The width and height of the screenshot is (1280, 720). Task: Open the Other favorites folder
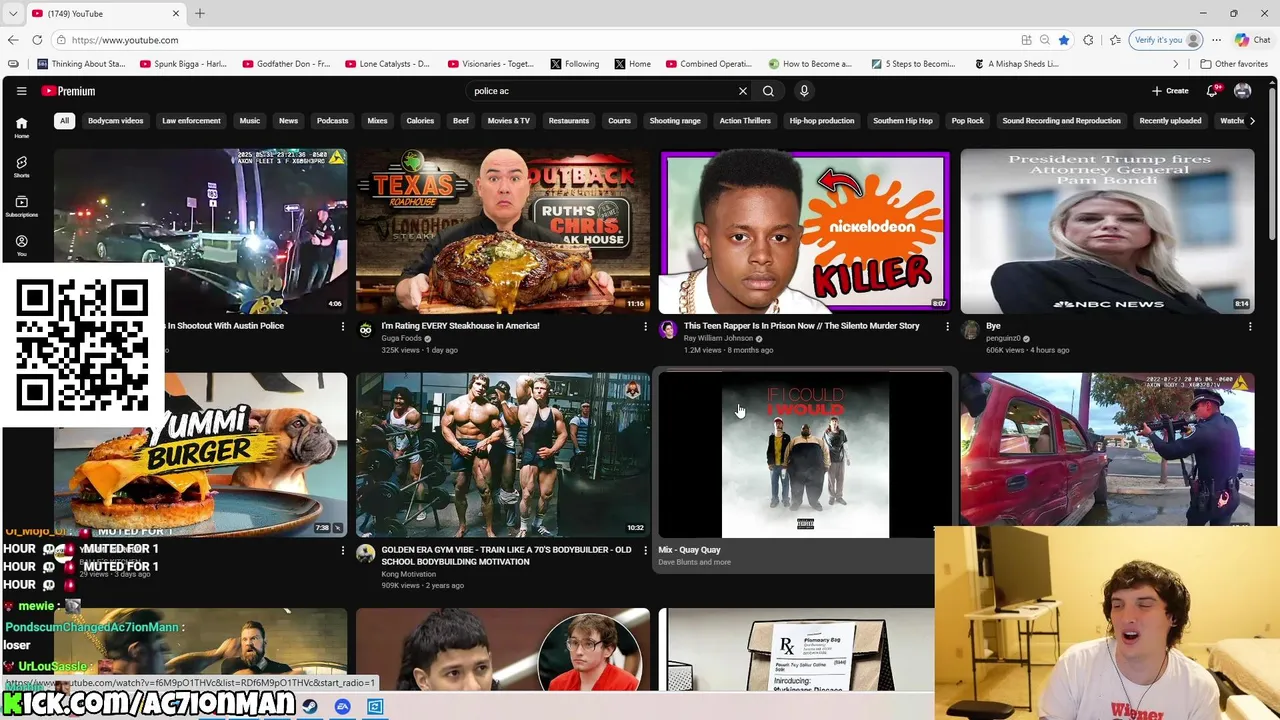click(x=1234, y=64)
